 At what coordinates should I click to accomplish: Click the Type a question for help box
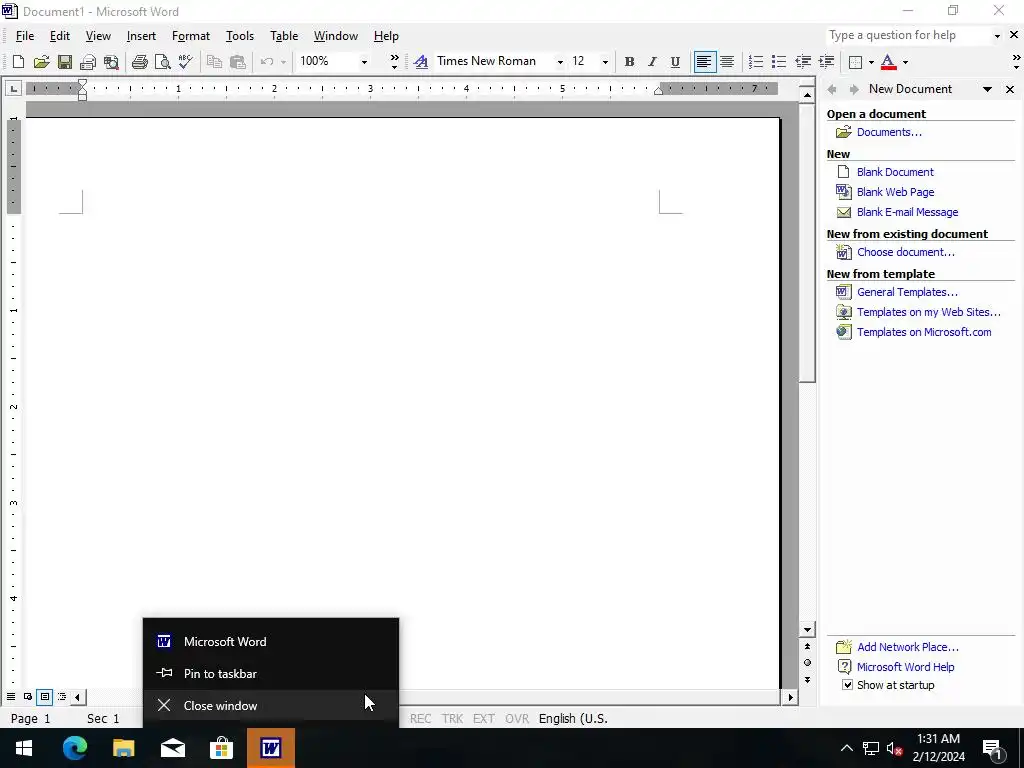(x=909, y=35)
